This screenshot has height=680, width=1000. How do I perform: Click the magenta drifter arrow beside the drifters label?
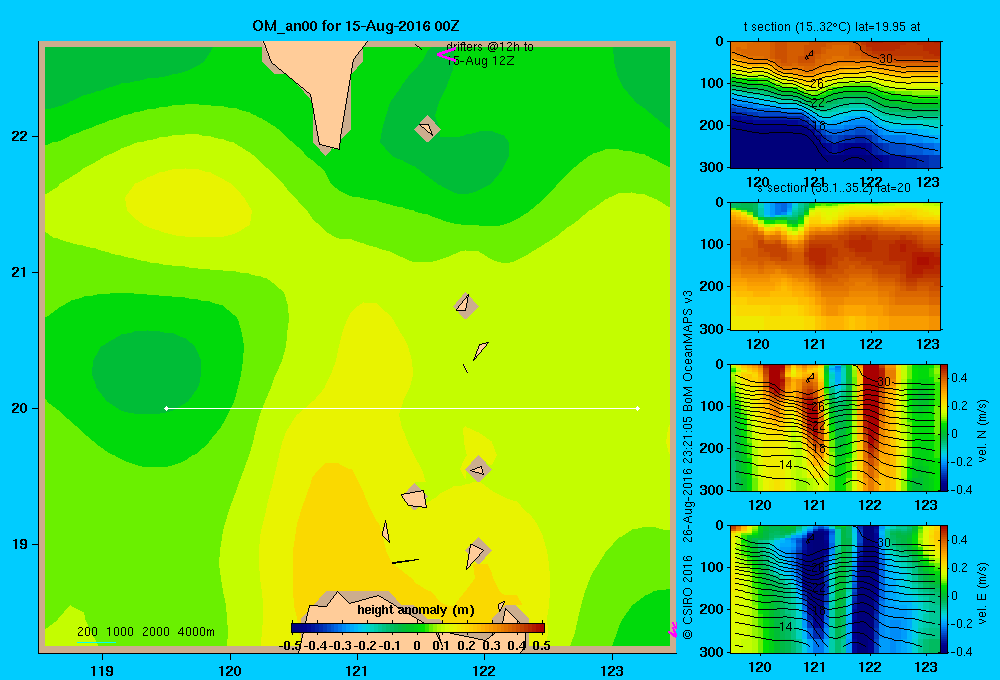446,55
